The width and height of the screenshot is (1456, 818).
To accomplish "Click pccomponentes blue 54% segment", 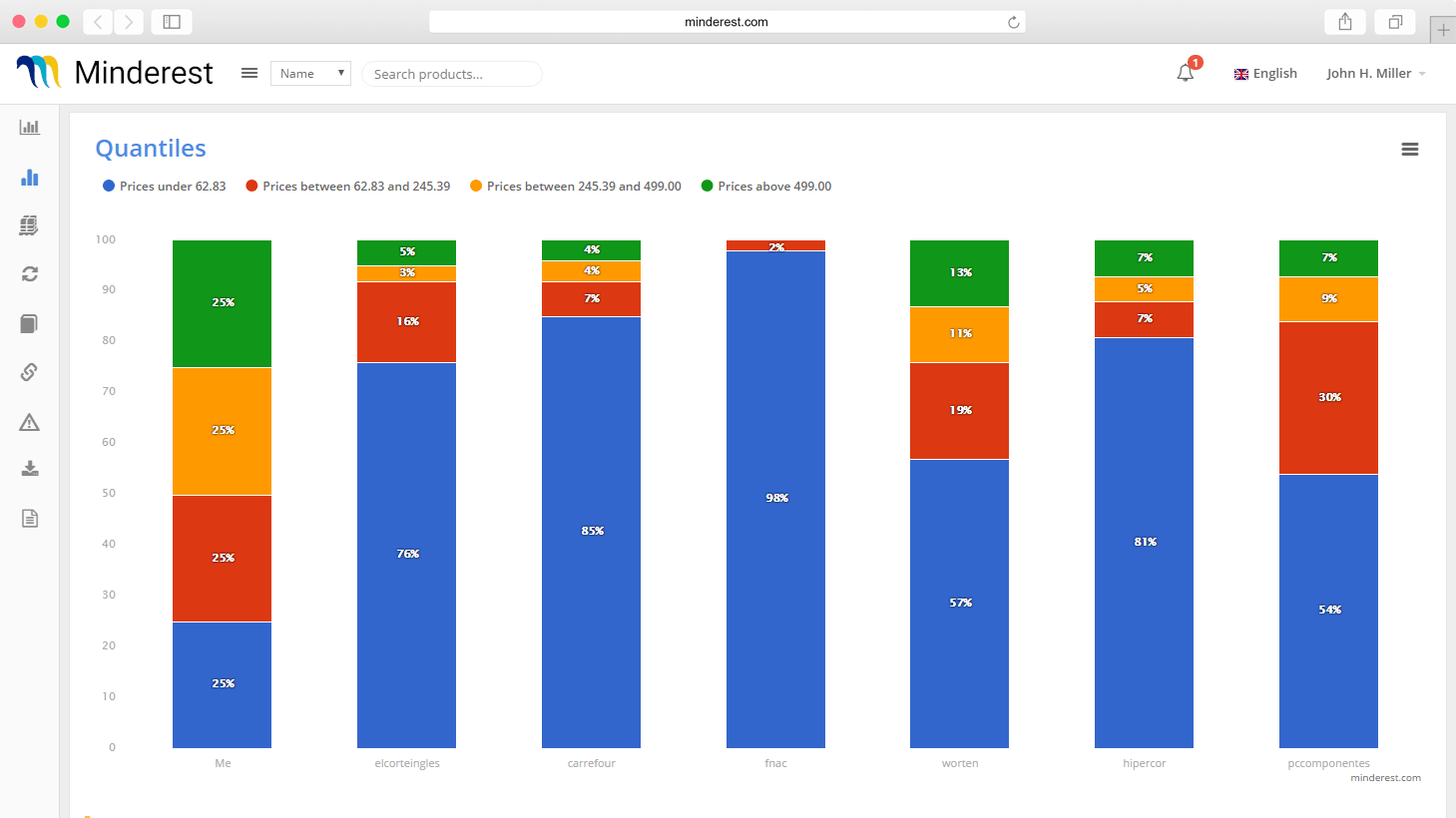I will pos(1328,612).
